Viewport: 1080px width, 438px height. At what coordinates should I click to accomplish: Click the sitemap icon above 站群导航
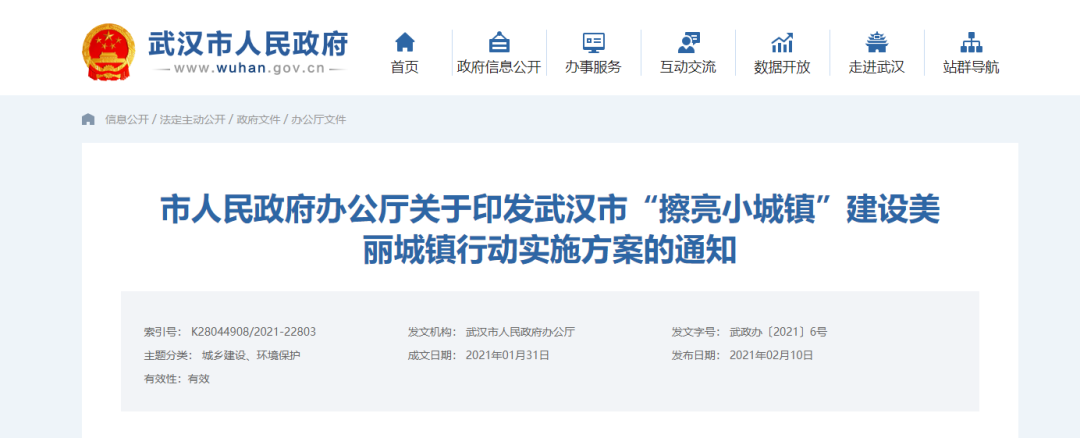[970, 42]
